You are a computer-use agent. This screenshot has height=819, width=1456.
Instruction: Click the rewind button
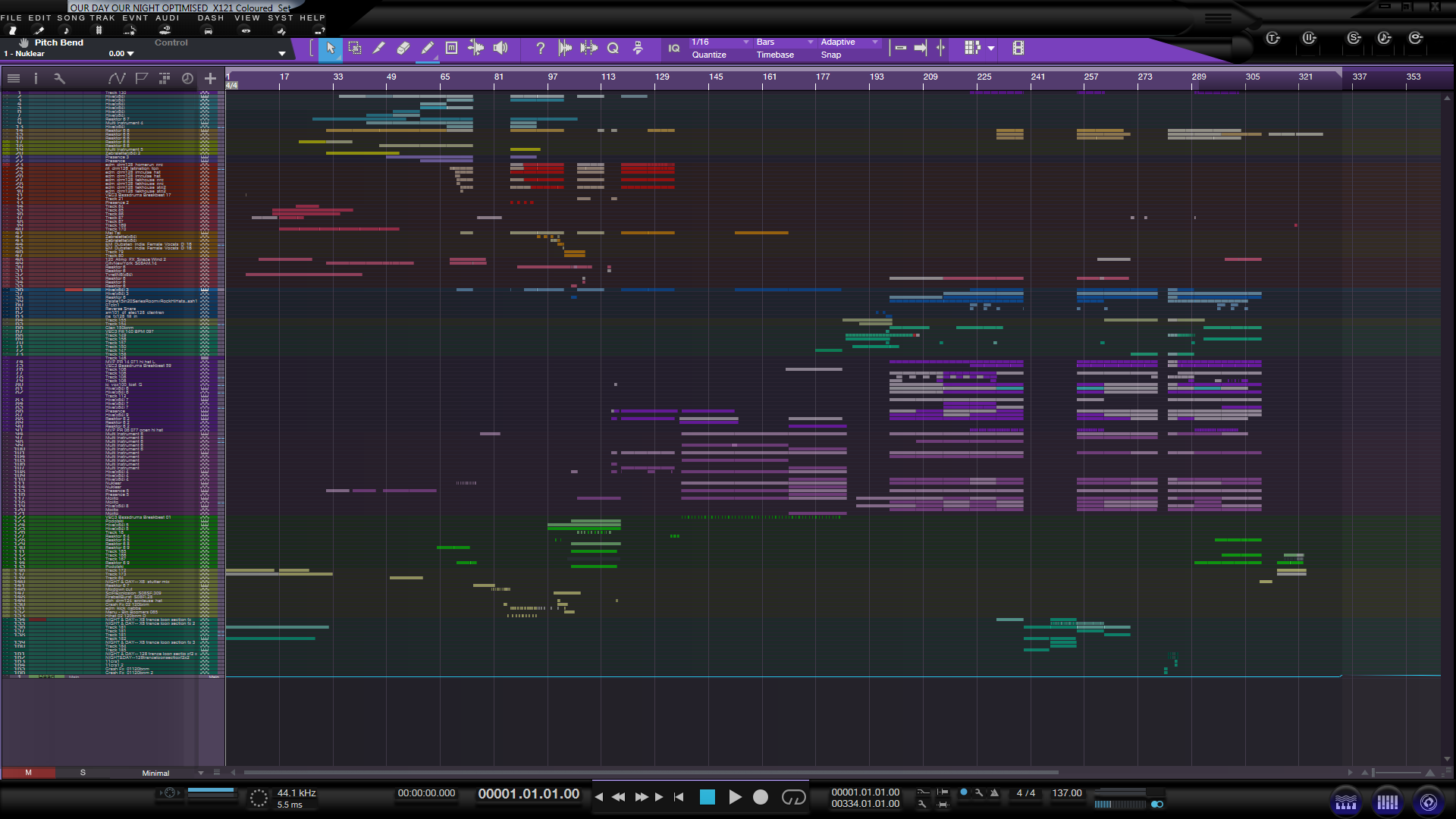(x=619, y=797)
